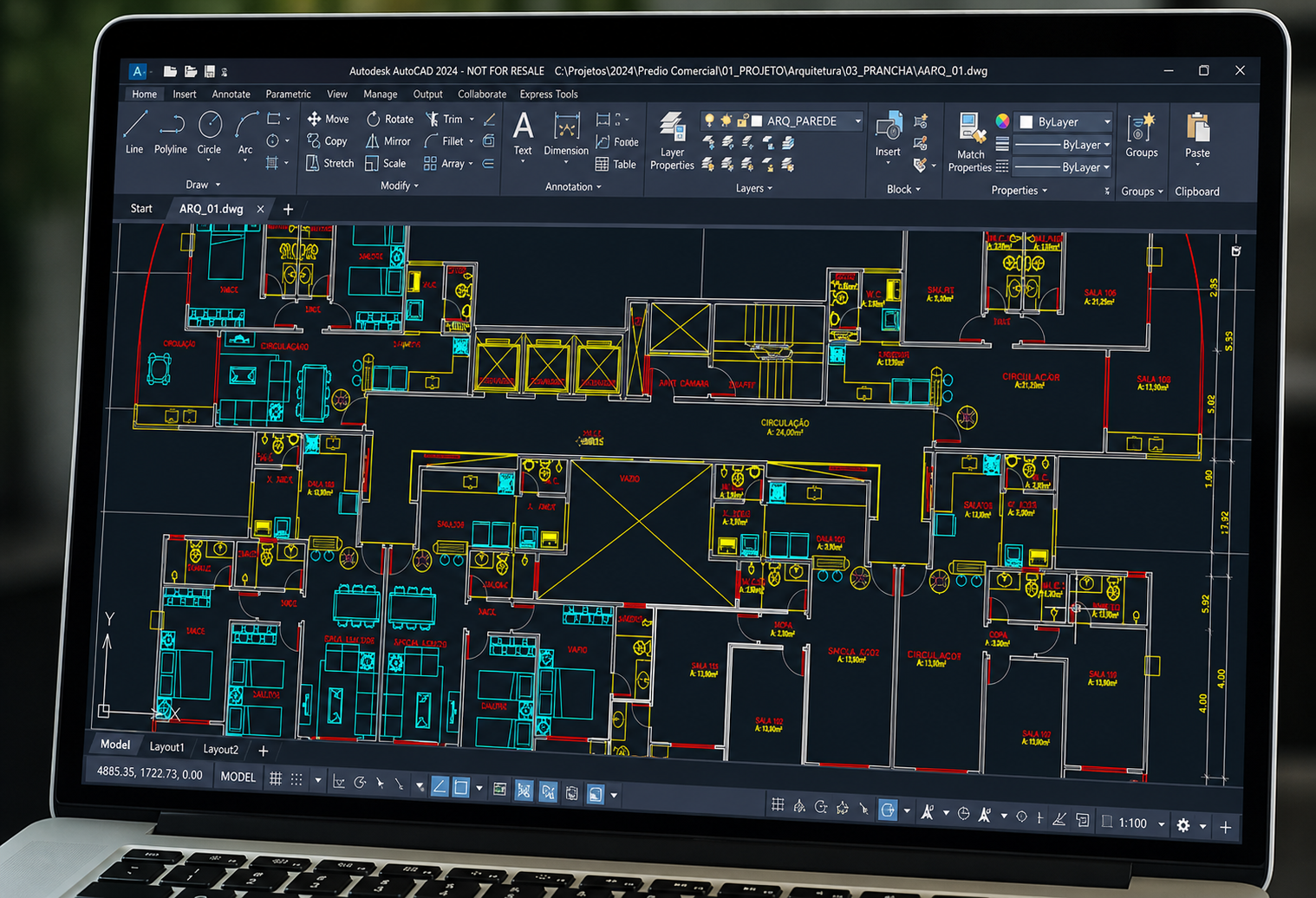This screenshot has height=898, width=1316.
Task: Click the Text annotation tool
Action: (x=523, y=133)
